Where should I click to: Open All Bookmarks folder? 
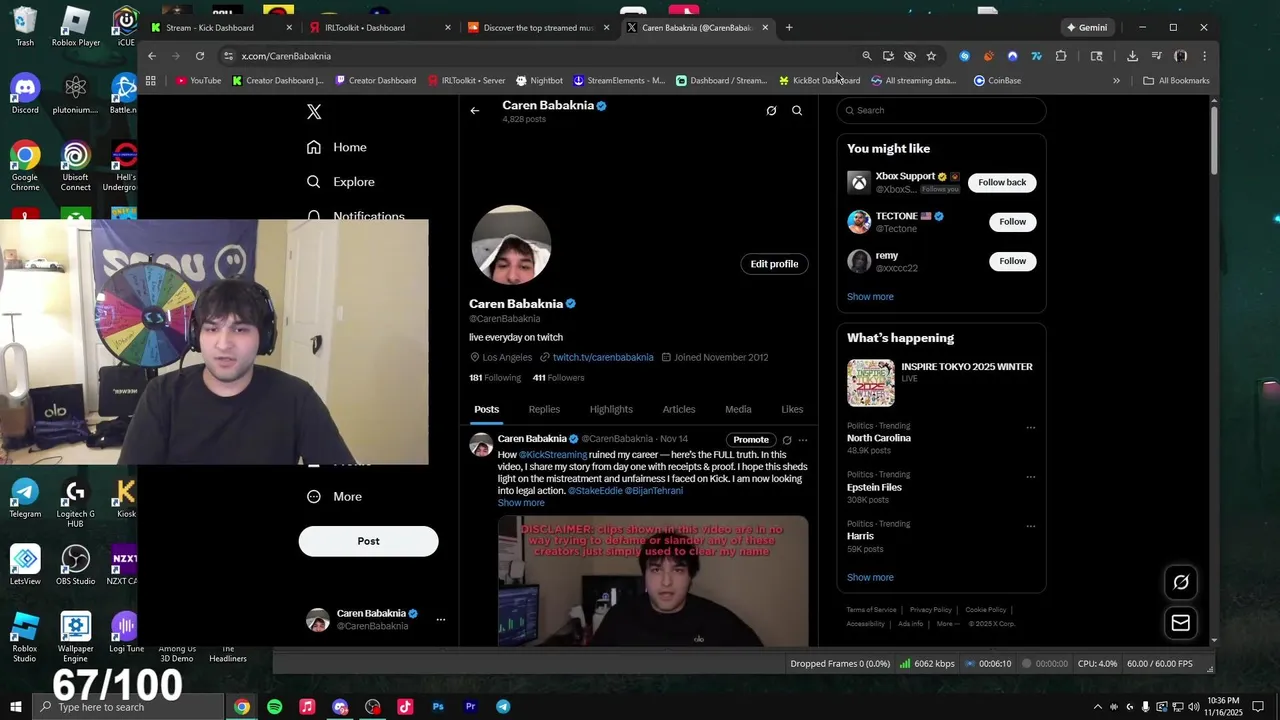click(1177, 80)
